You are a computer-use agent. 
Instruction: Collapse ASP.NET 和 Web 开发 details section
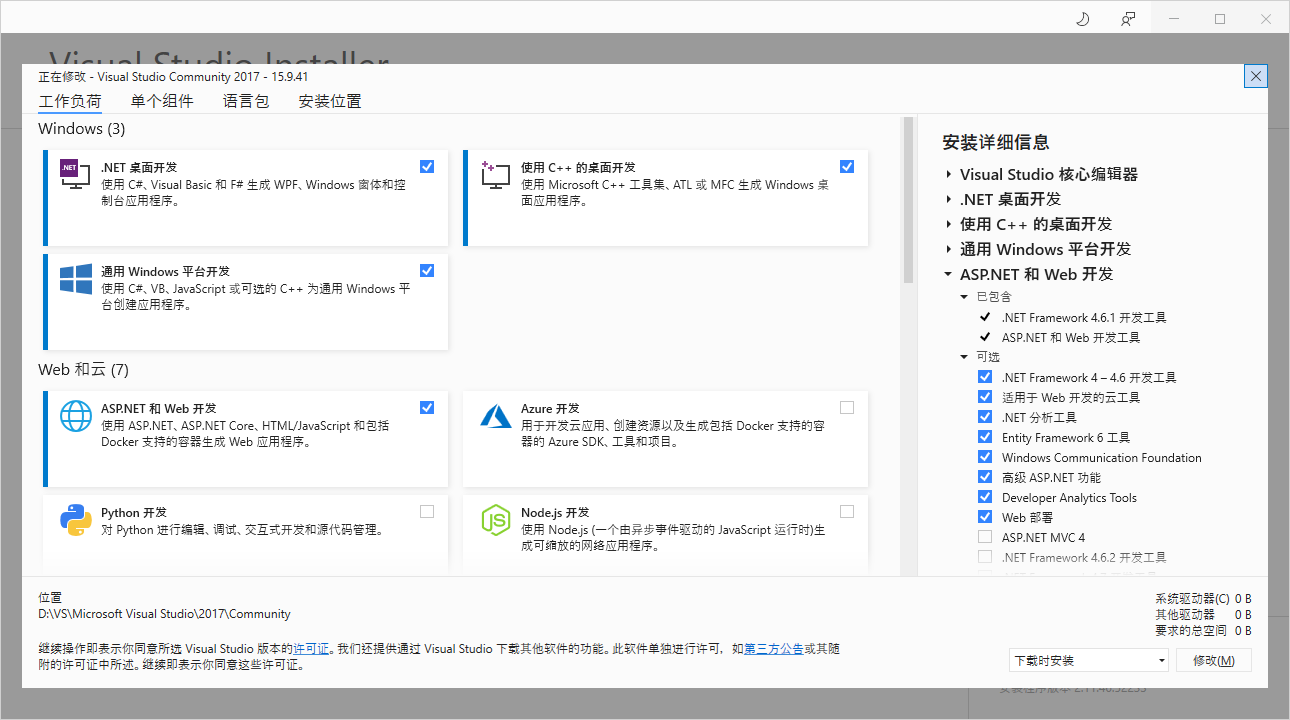coord(948,275)
